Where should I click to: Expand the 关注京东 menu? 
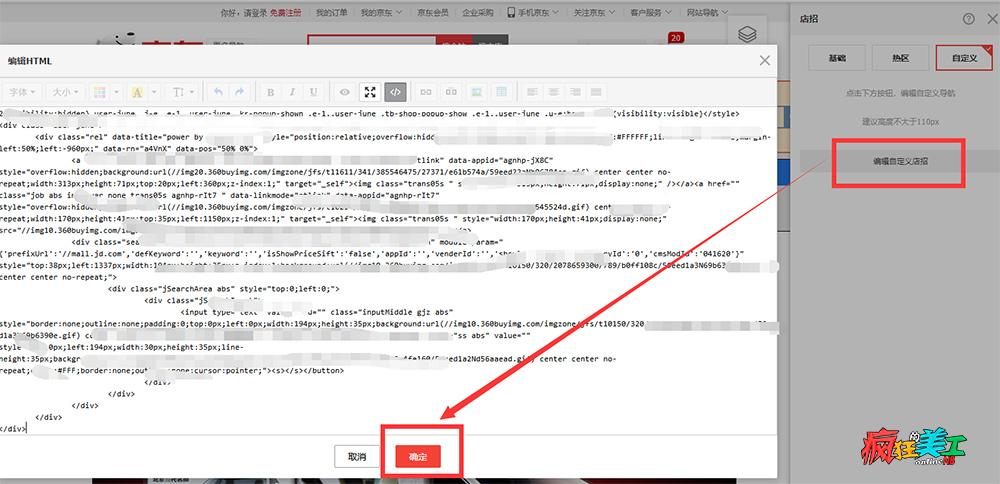[x=593, y=13]
